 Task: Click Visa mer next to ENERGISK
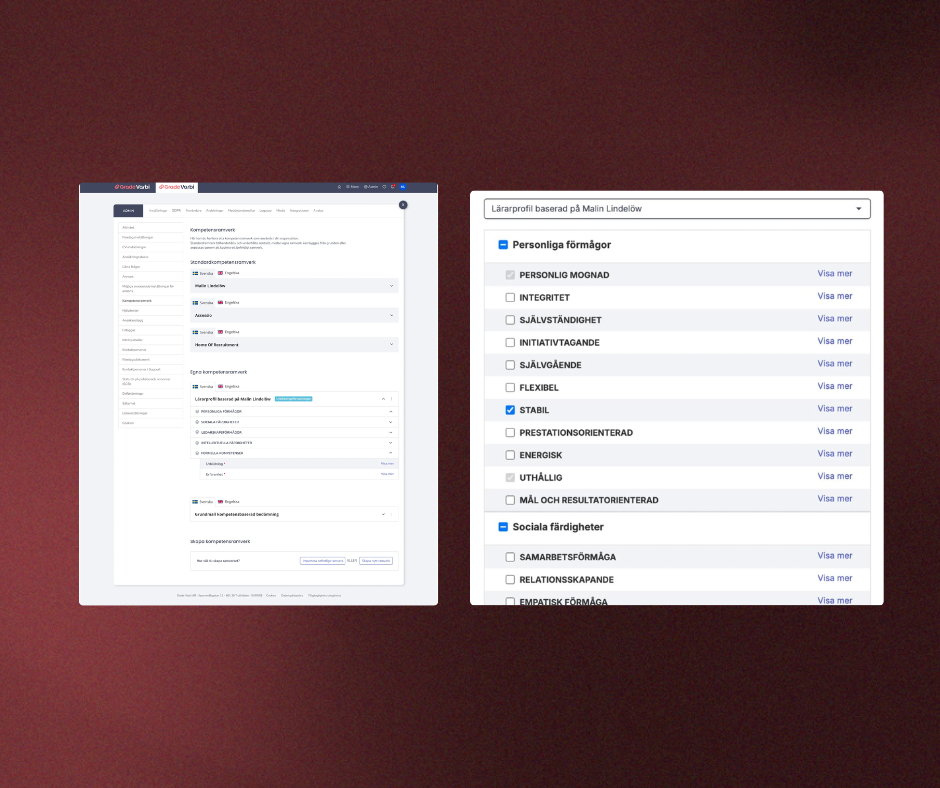pos(834,454)
